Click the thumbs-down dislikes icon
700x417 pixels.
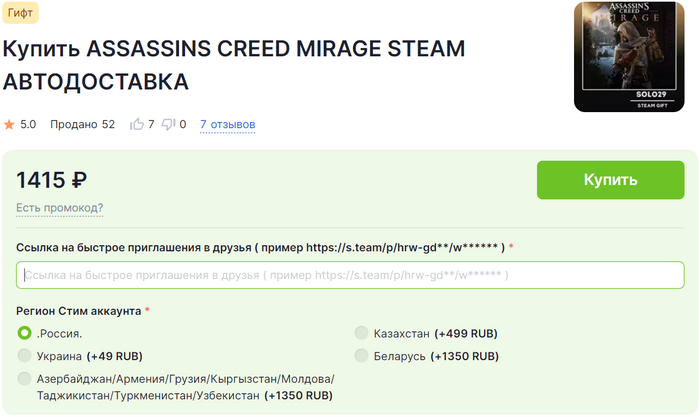168,125
